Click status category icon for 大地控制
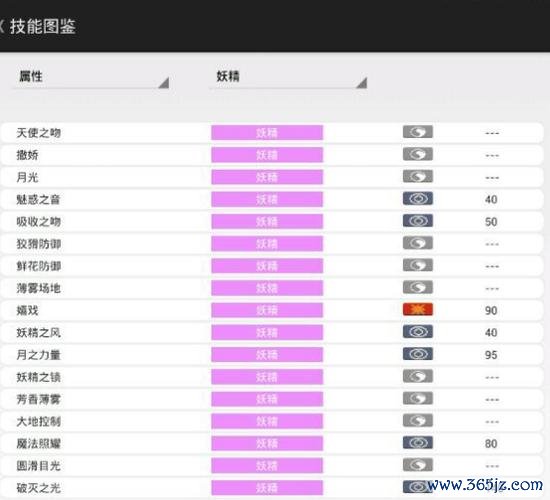 pos(417,420)
